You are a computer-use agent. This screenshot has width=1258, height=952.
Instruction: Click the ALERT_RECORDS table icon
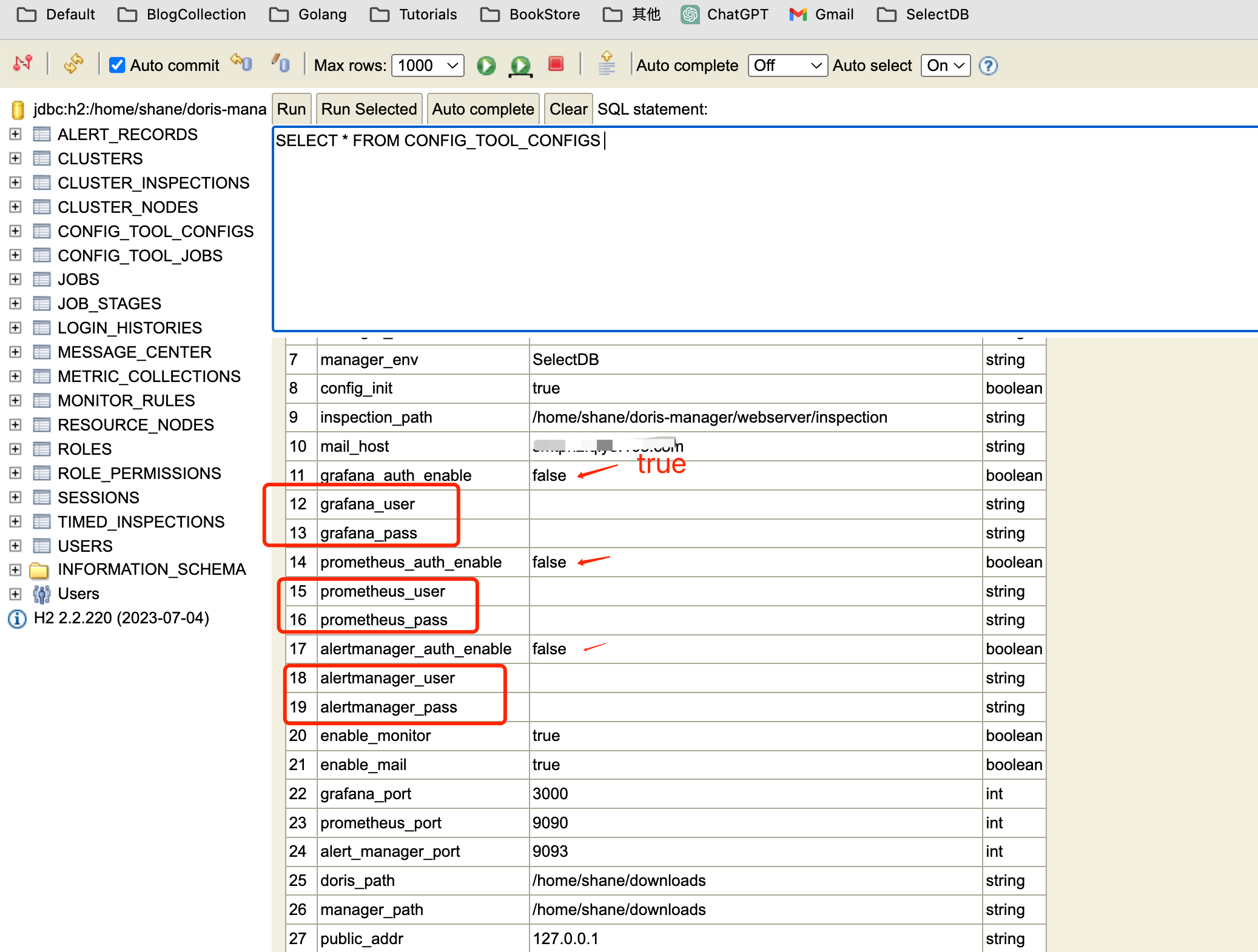point(41,134)
